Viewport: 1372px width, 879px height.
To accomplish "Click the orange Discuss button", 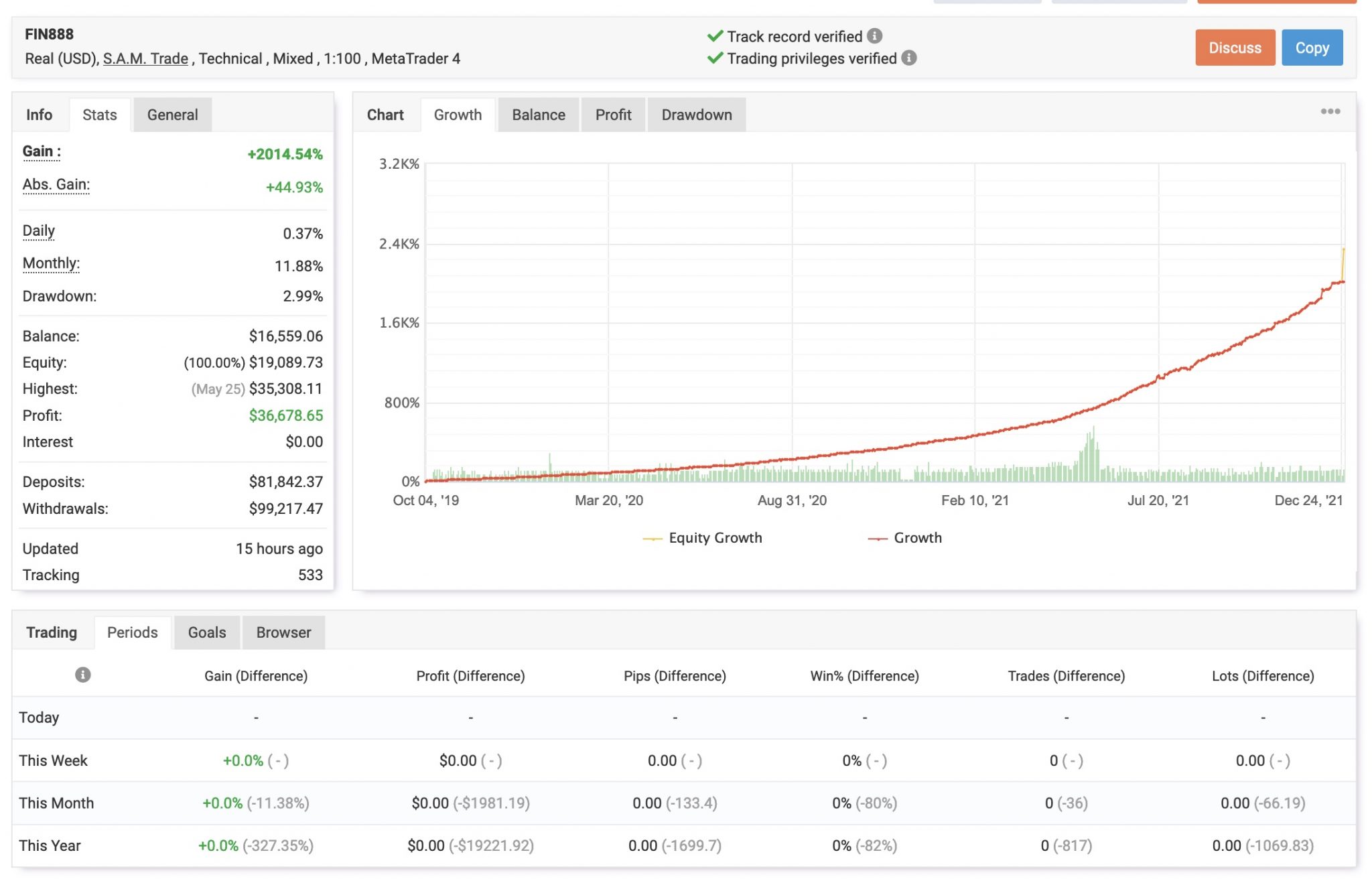I will pos(1235,48).
